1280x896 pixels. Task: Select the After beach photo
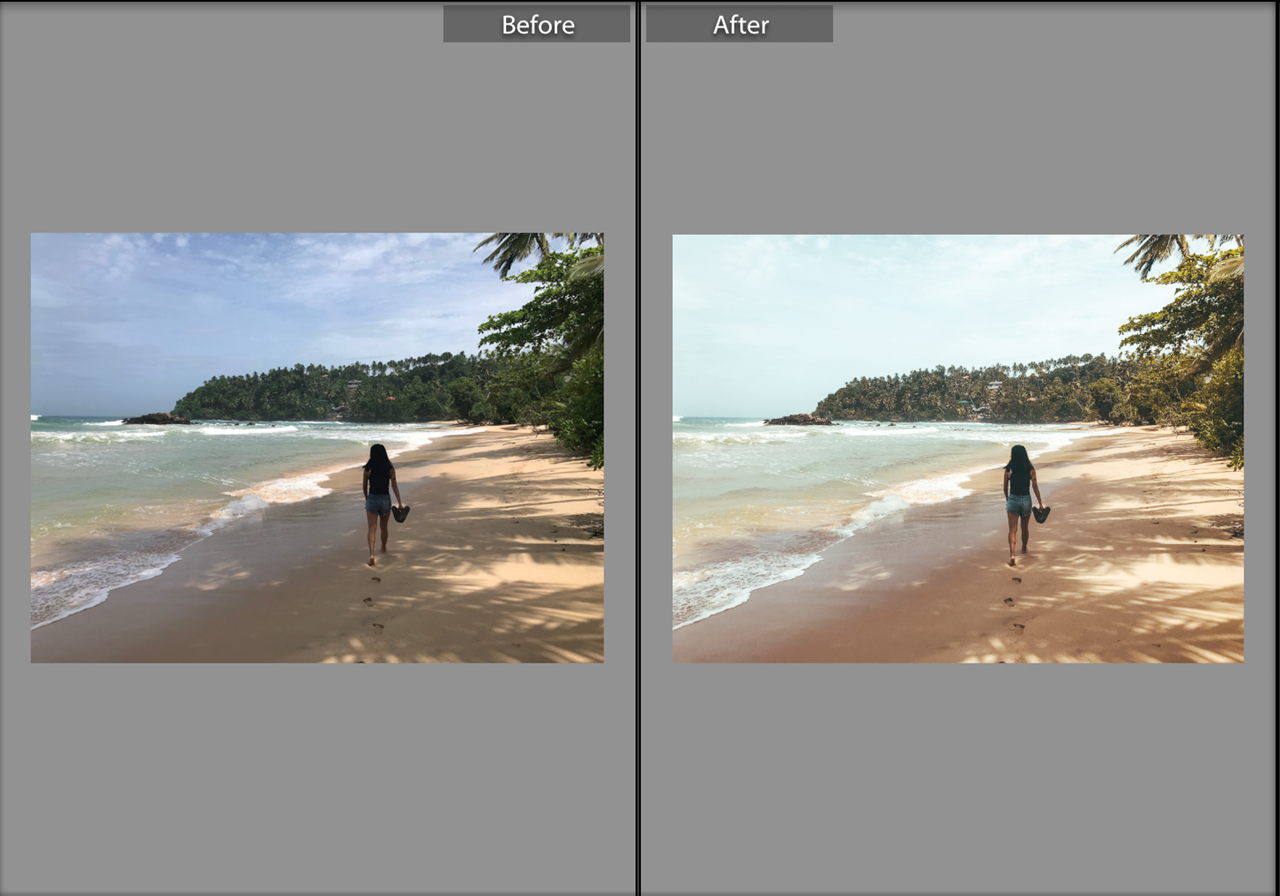pyautogui.click(x=958, y=448)
